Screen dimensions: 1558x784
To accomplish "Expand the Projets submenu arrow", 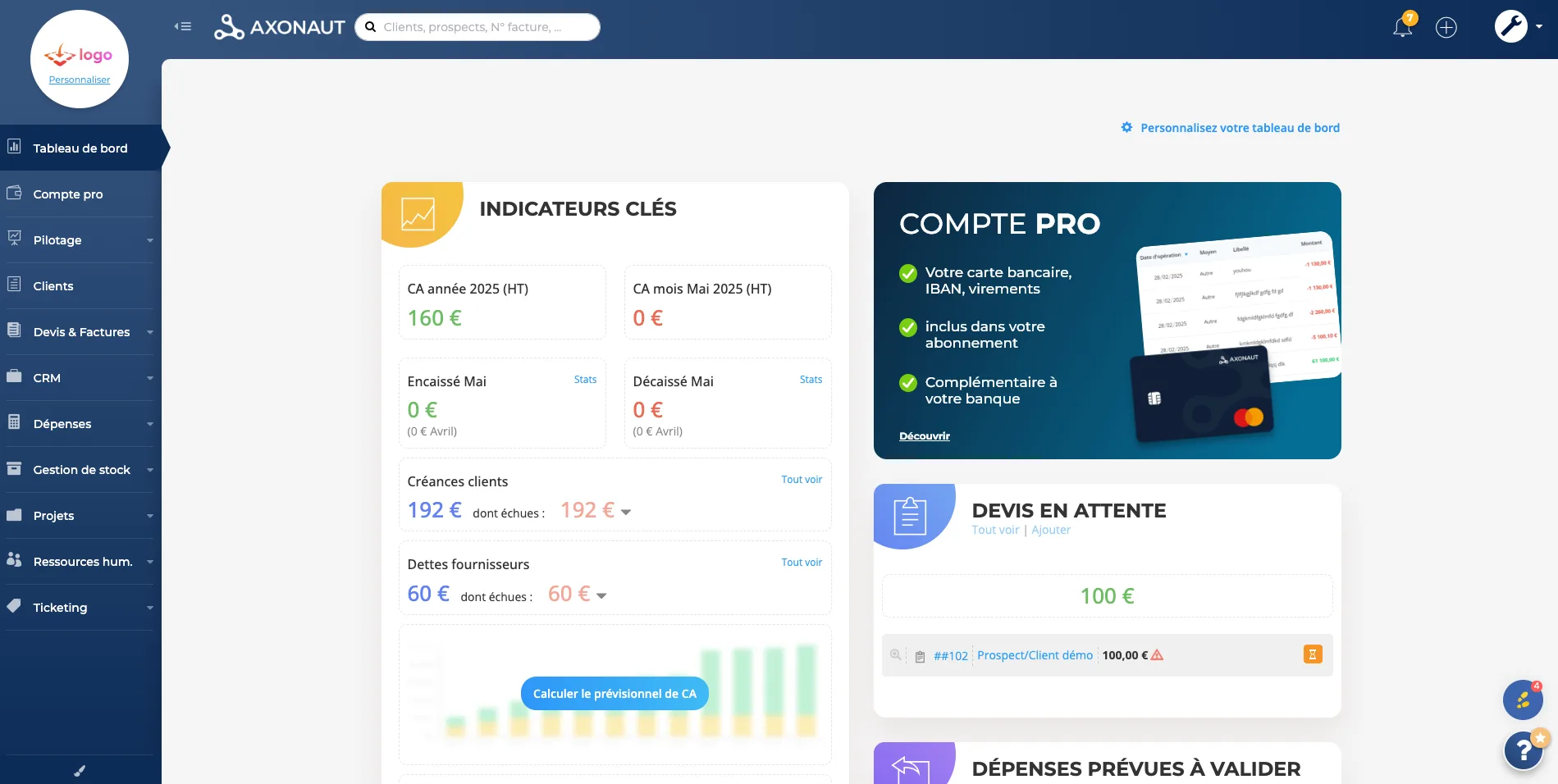I will (x=150, y=516).
